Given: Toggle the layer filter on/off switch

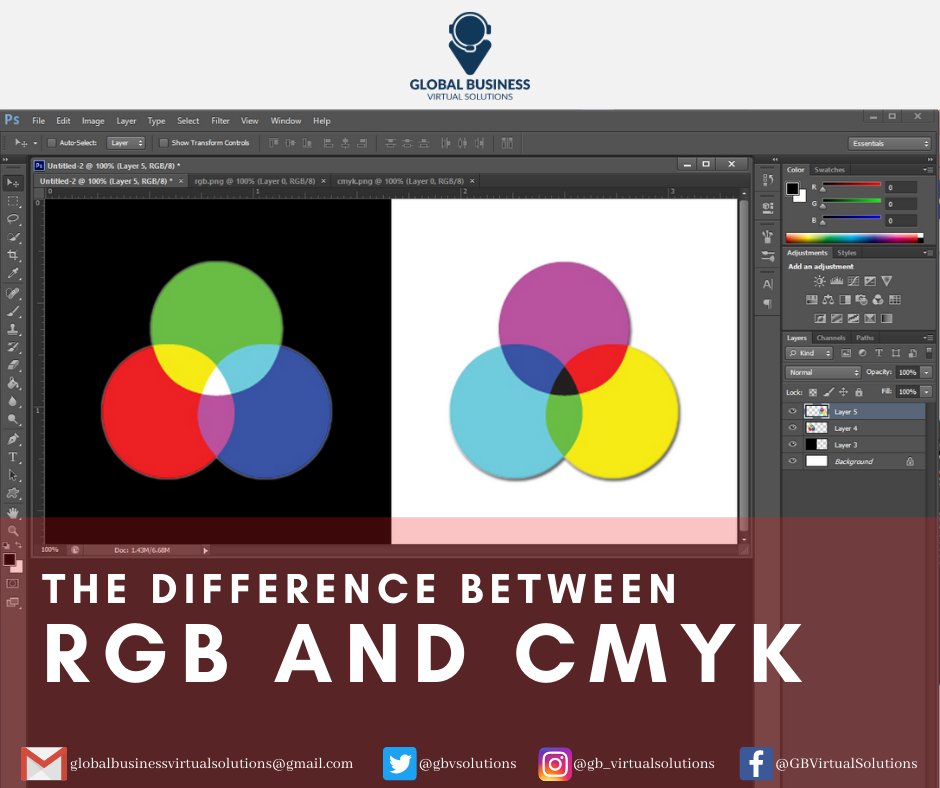Looking at the screenshot, I should pyautogui.click(x=929, y=353).
